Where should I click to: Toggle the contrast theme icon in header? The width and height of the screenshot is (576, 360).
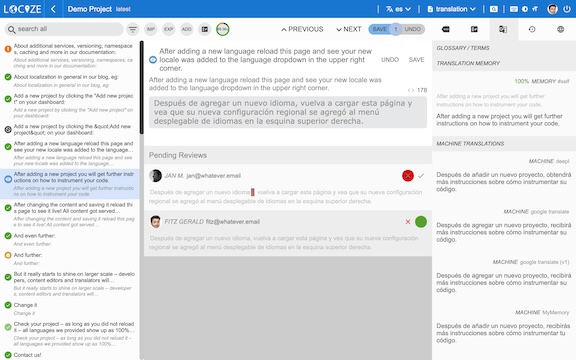pos(525,9)
